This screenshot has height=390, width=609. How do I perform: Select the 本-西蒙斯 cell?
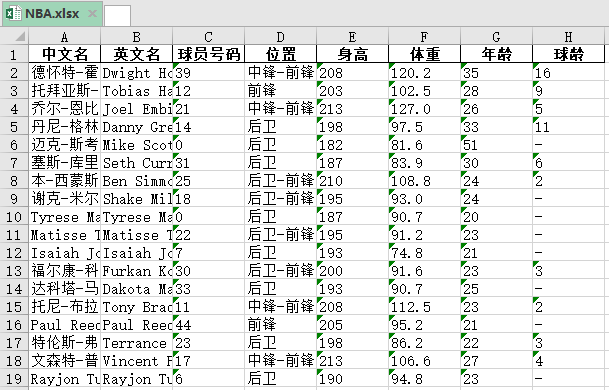64,181
